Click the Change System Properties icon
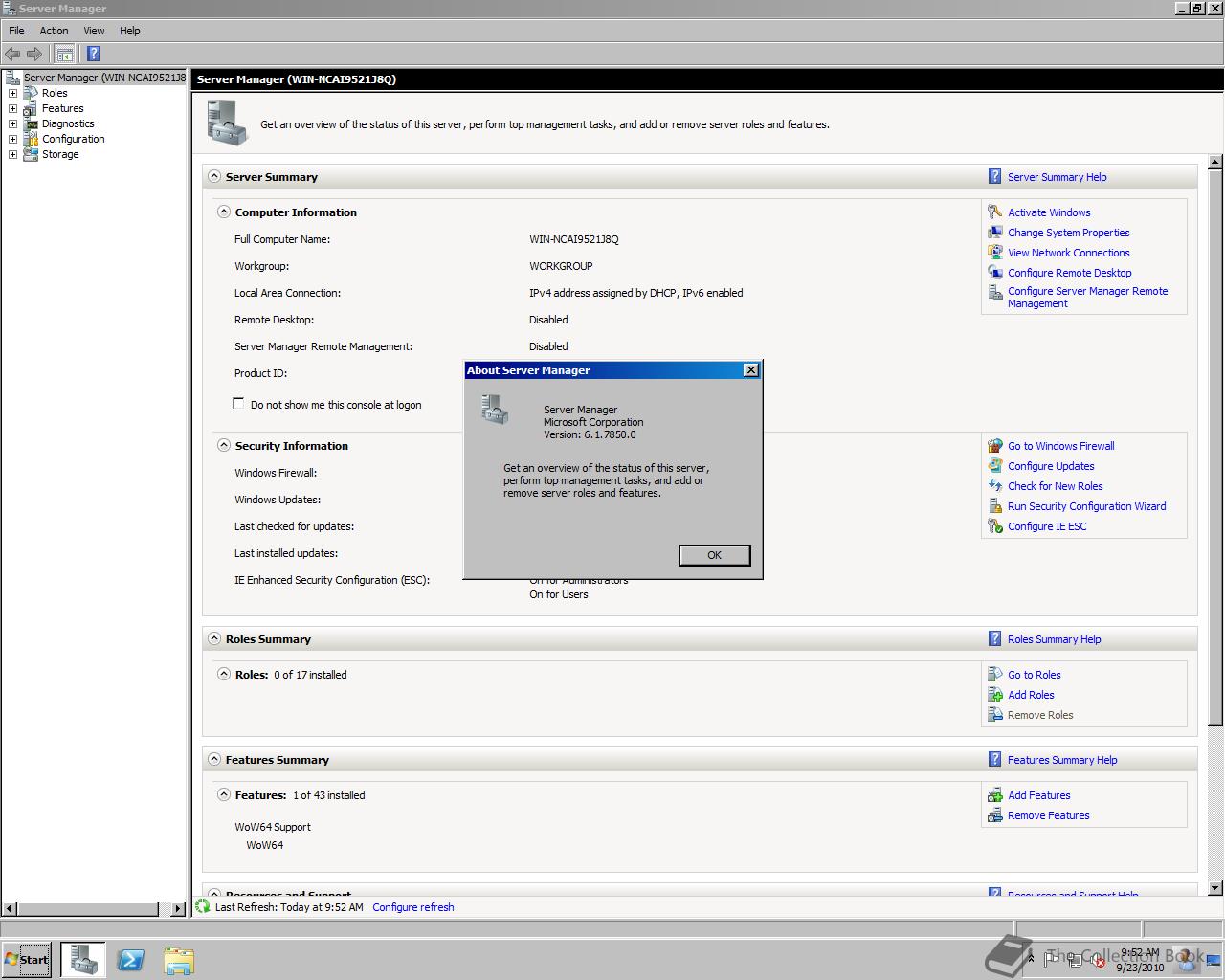Screen dimensions: 1225x980 point(995,233)
